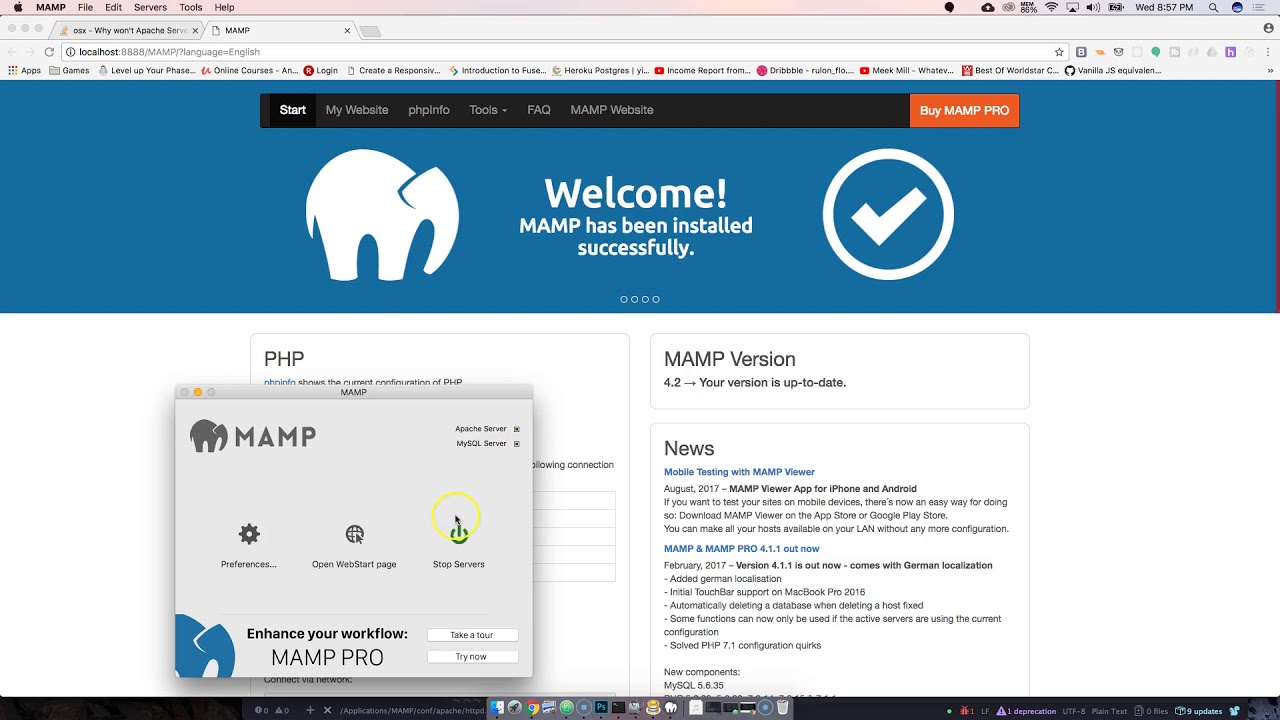
Task: Open the Servers menu in the menu bar
Action: coord(150,7)
